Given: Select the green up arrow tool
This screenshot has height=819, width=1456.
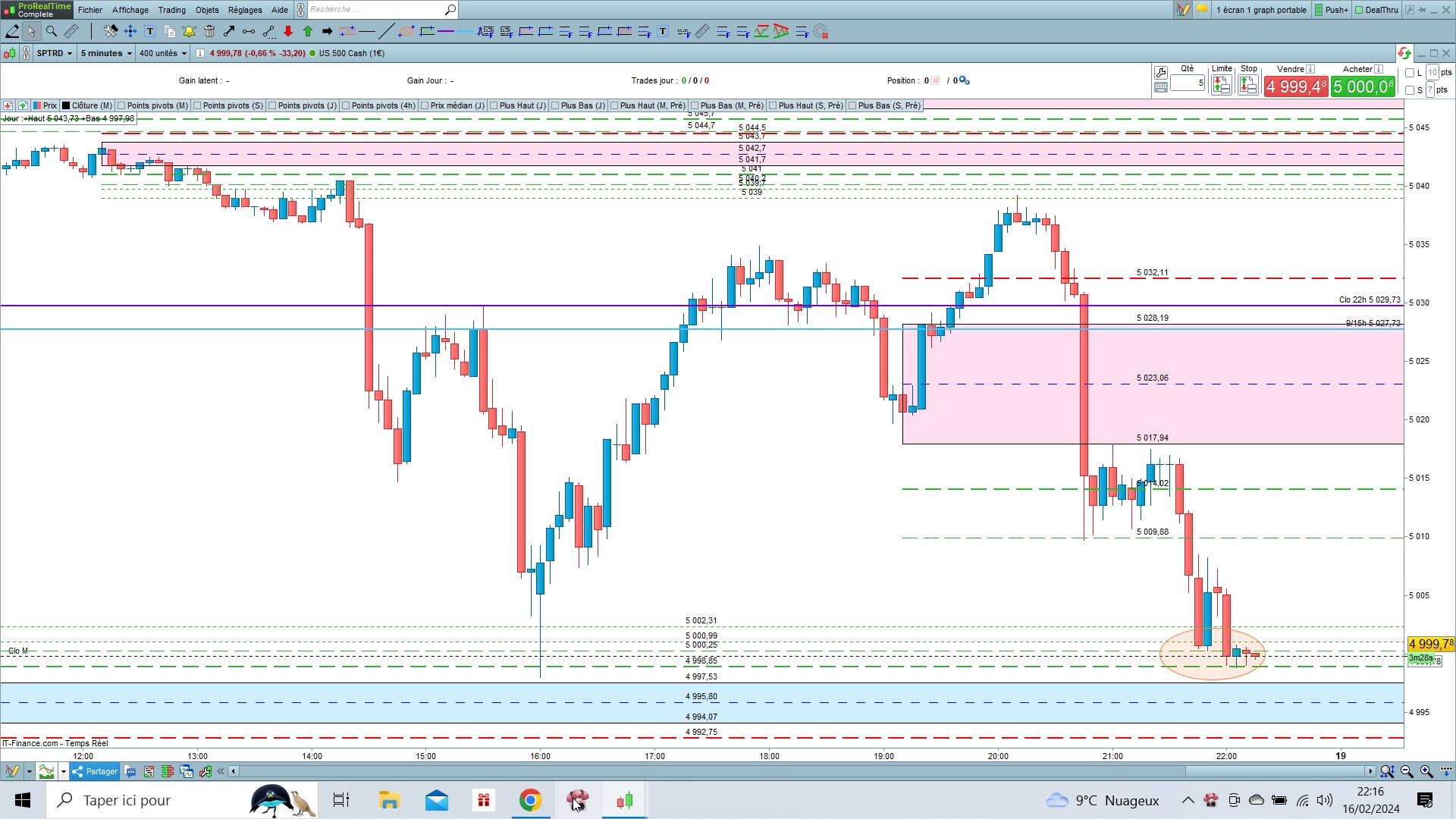Looking at the screenshot, I should point(308,31).
